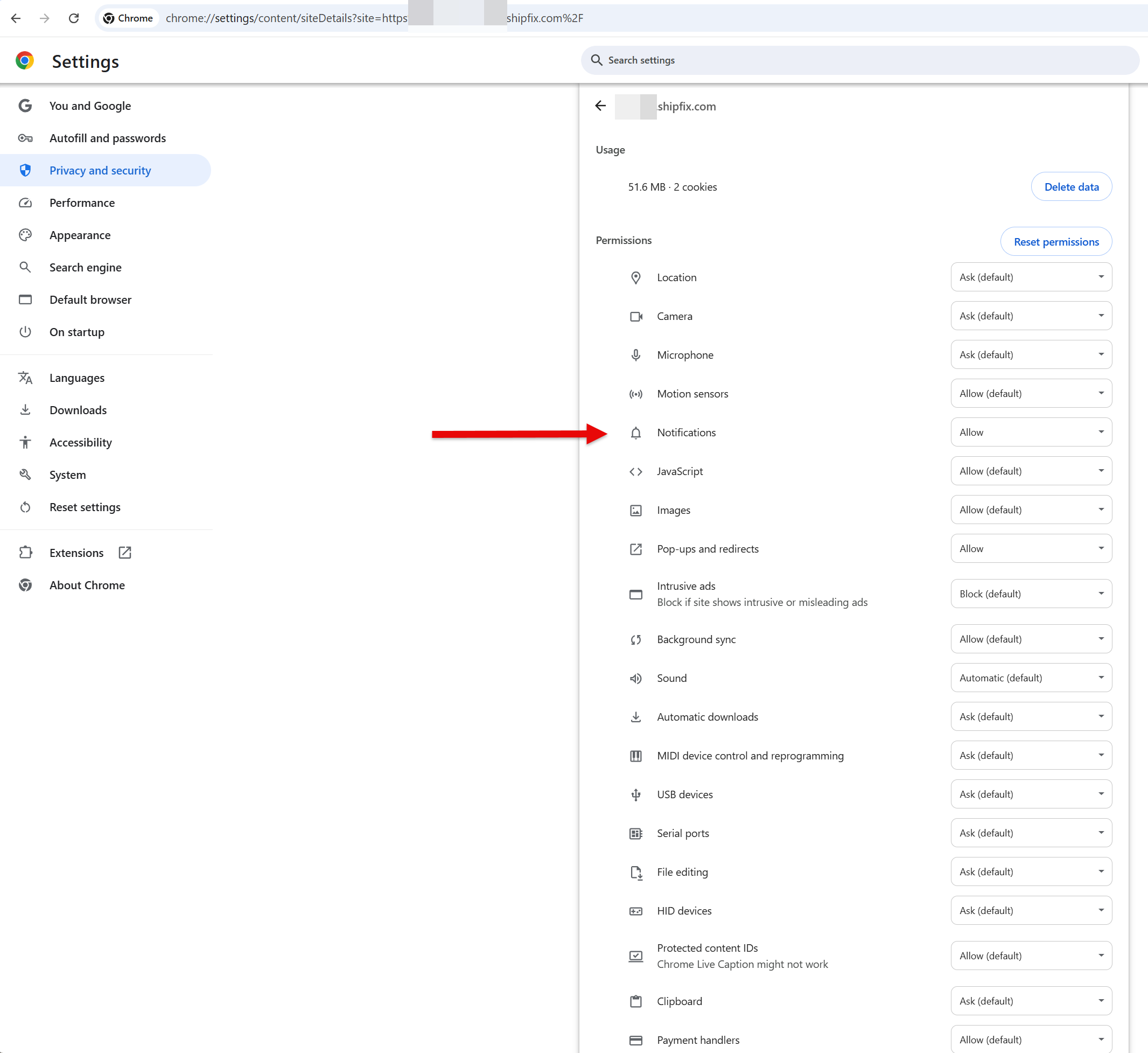Viewport: 1148px width, 1053px height.
Task: Click the Accessibility icon in sidebar
Action: pyautogui.click(x=26, y=442)
